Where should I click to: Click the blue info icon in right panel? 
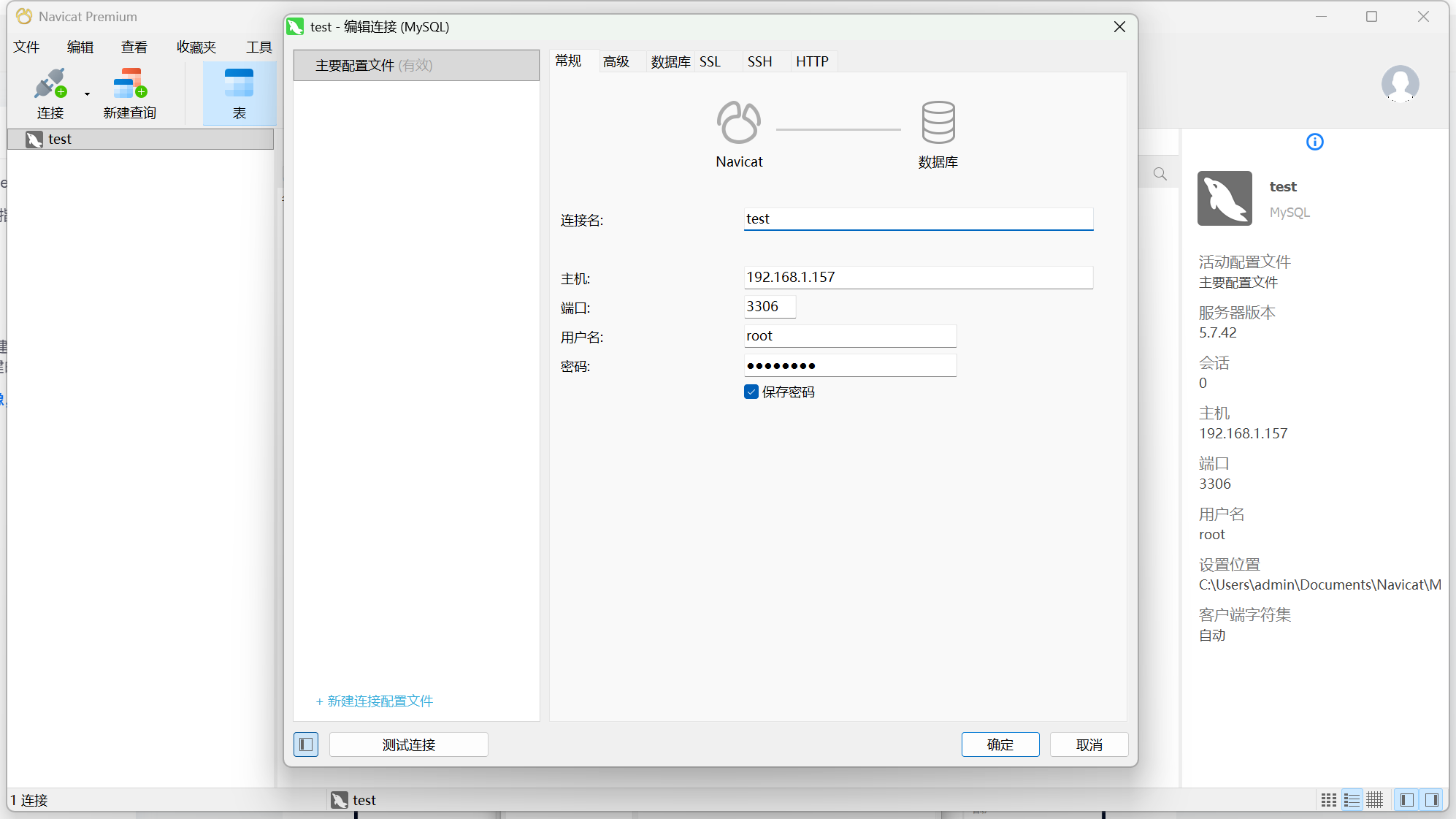pos(1314,142)
